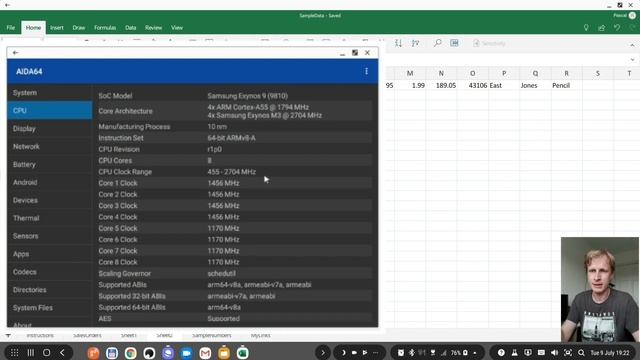
Task: Switch to Excel Data ribbon tab
Action: (x=131, y=28)
